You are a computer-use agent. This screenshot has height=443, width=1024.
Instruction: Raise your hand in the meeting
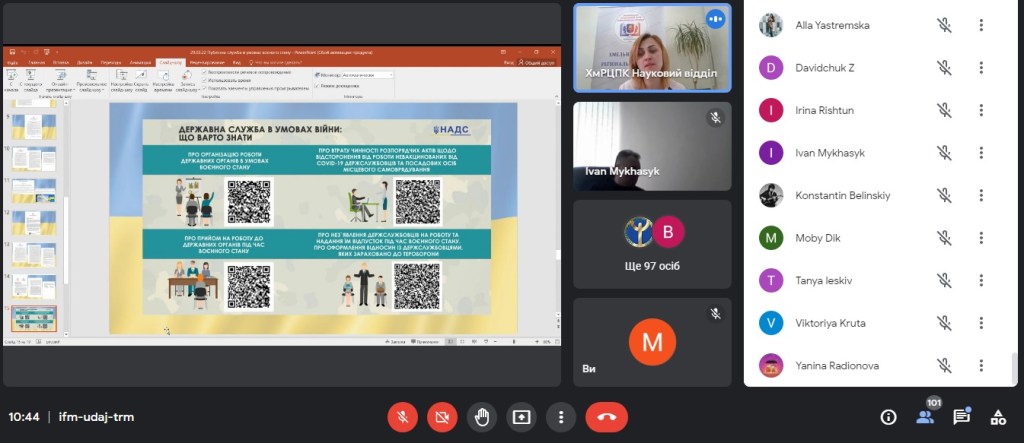point(482,417)
